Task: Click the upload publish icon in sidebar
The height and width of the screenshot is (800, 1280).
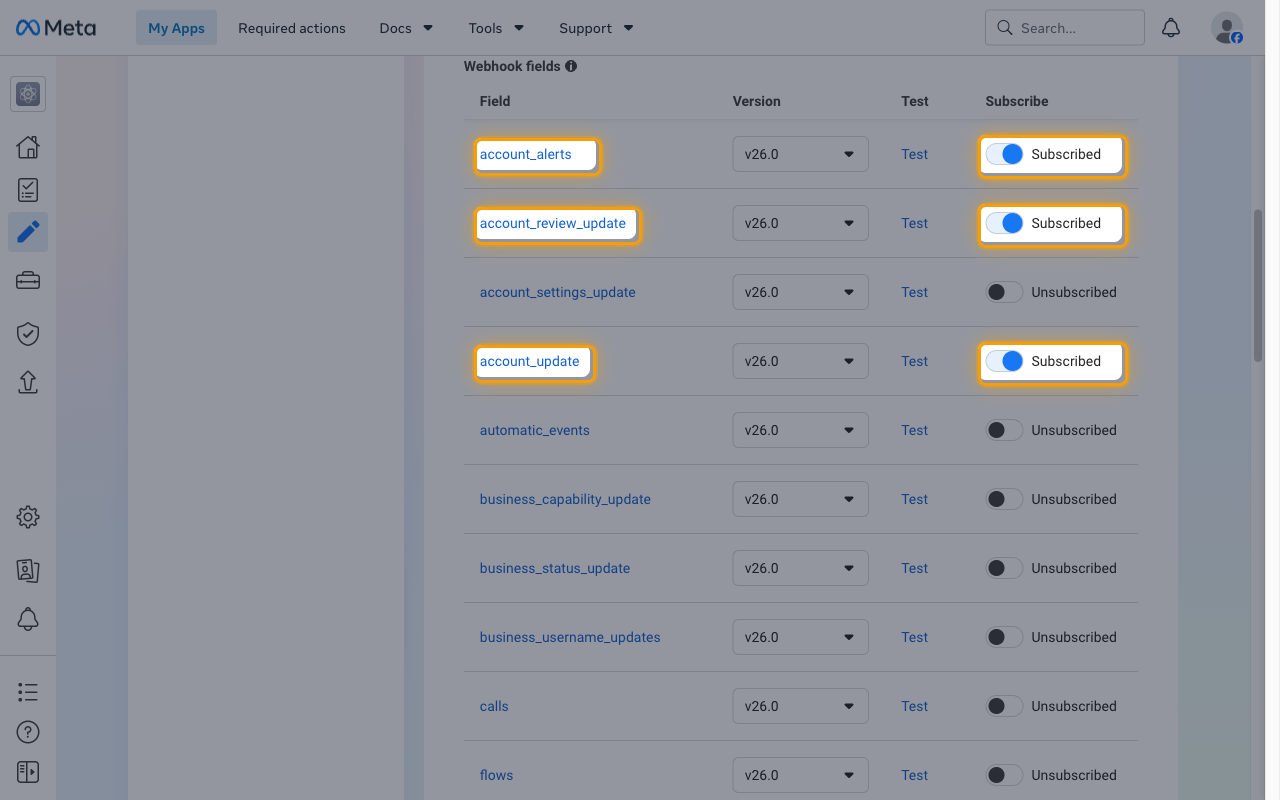Action: 28,382
